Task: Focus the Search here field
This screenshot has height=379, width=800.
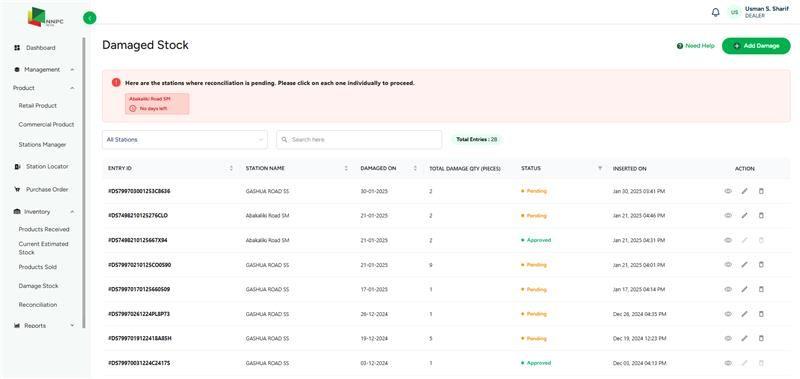Action: point(359,140)
